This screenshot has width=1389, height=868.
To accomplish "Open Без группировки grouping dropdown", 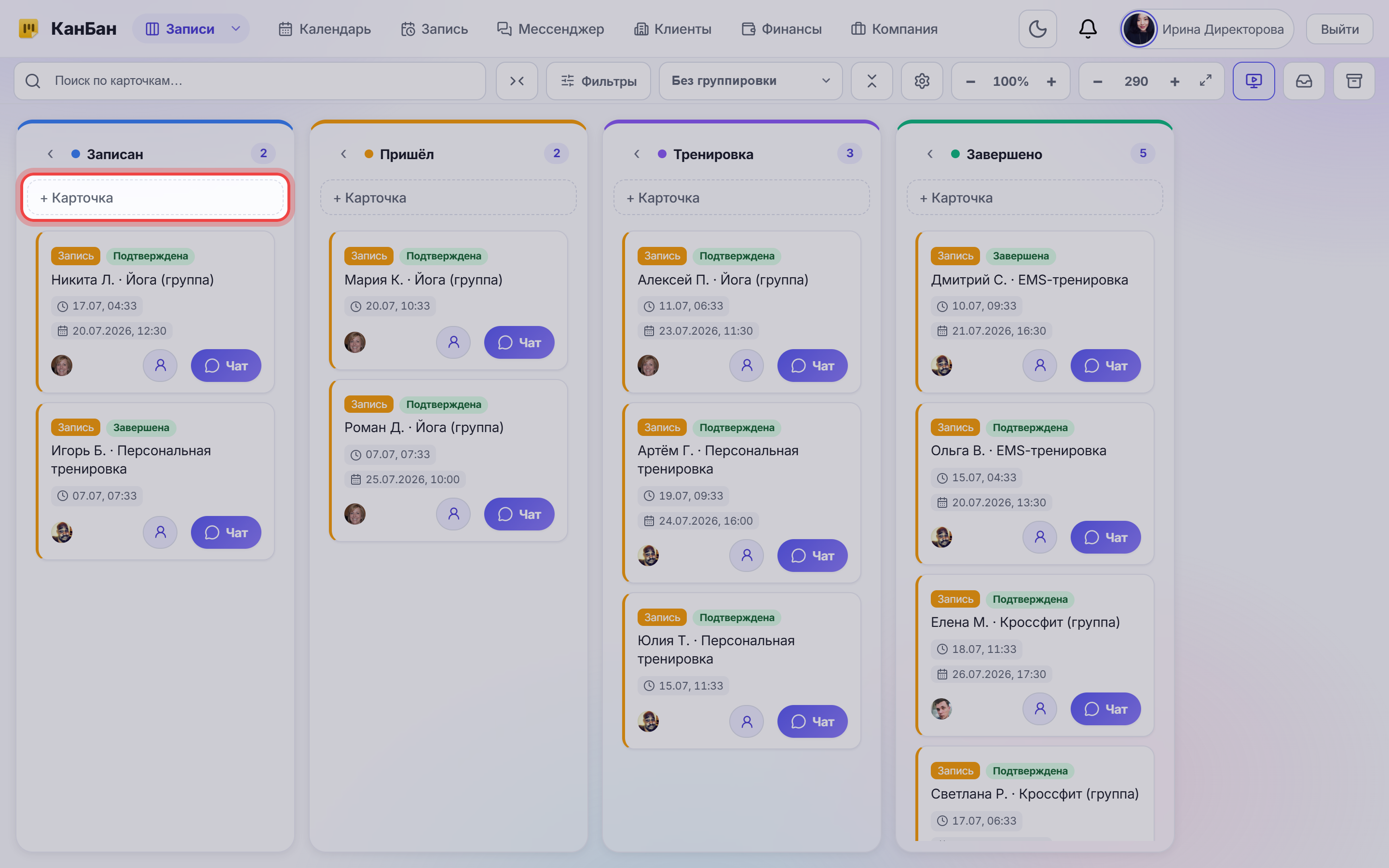I will [x=751, y=81].
